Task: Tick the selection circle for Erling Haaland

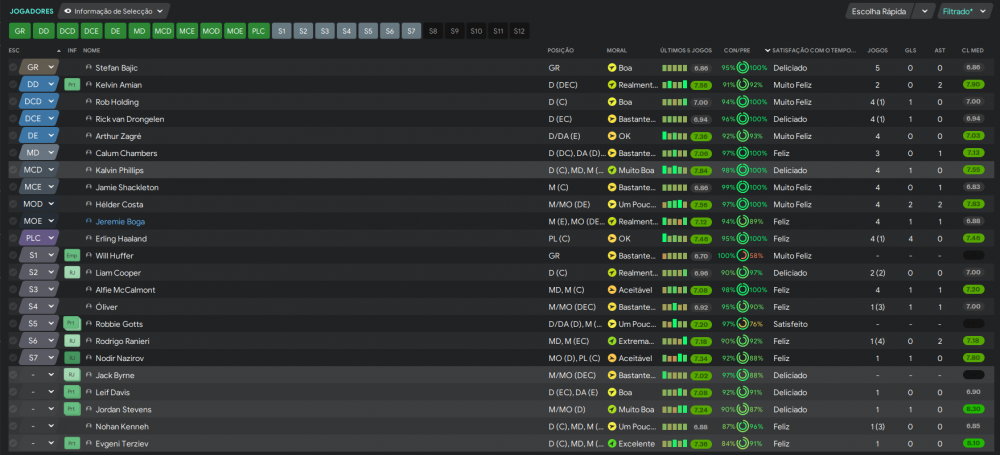Action: (13, 239)
